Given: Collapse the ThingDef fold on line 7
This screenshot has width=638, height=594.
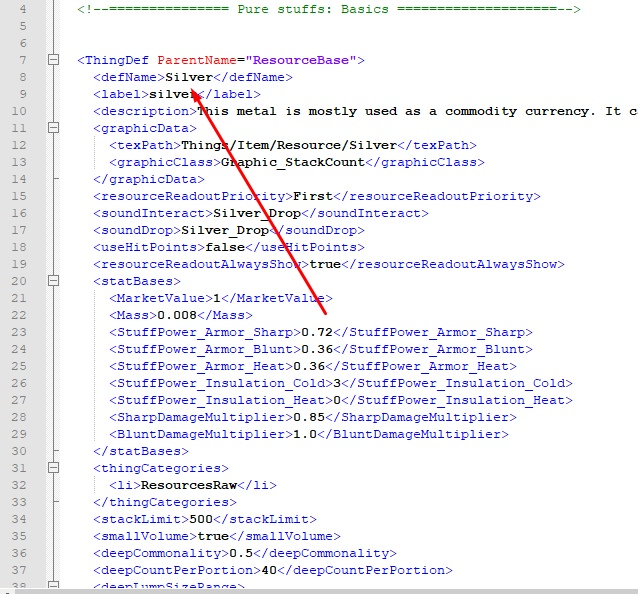Looking at the screenshot, I should [x=53, y=60].
